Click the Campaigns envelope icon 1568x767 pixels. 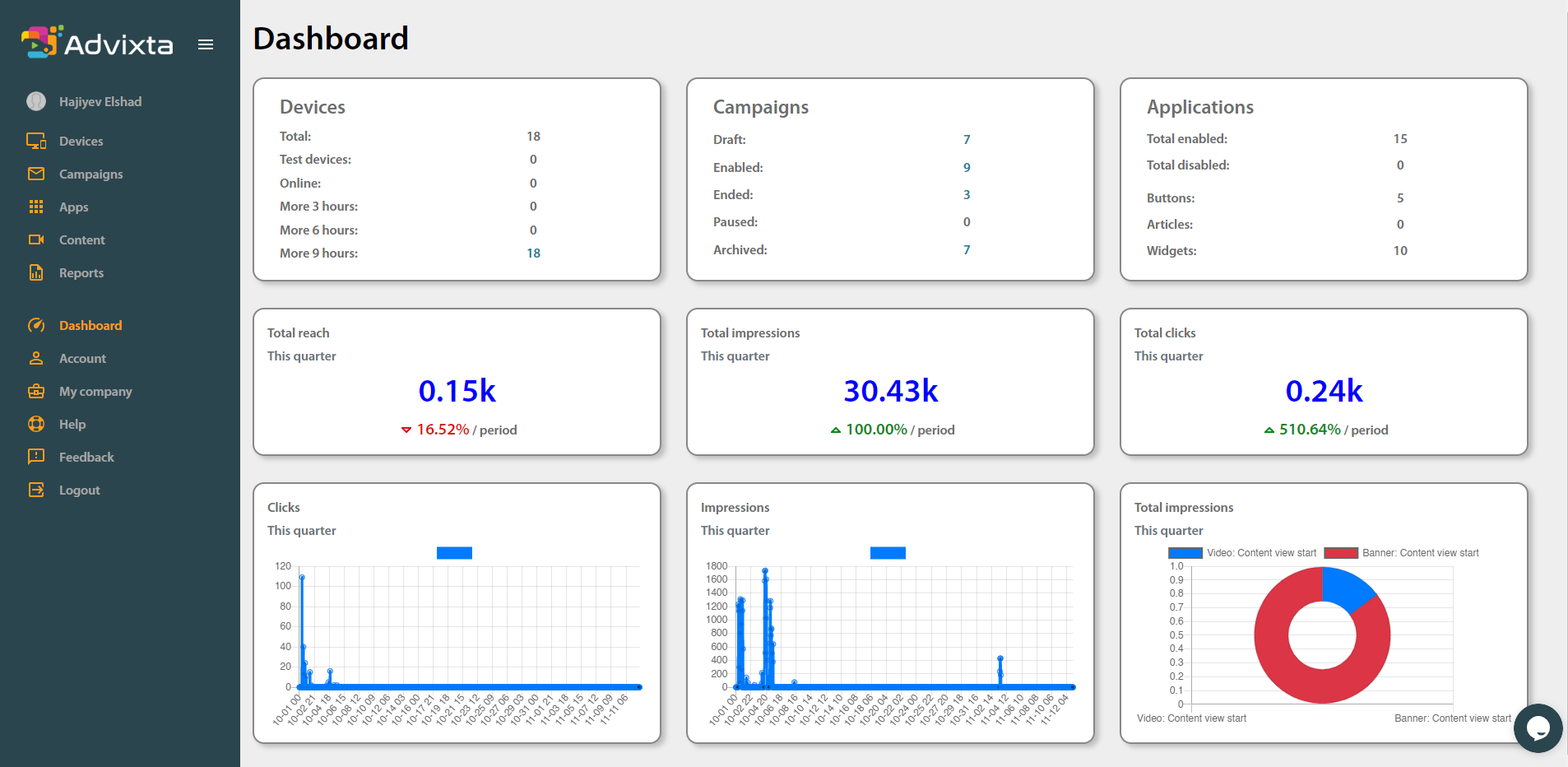36,174
